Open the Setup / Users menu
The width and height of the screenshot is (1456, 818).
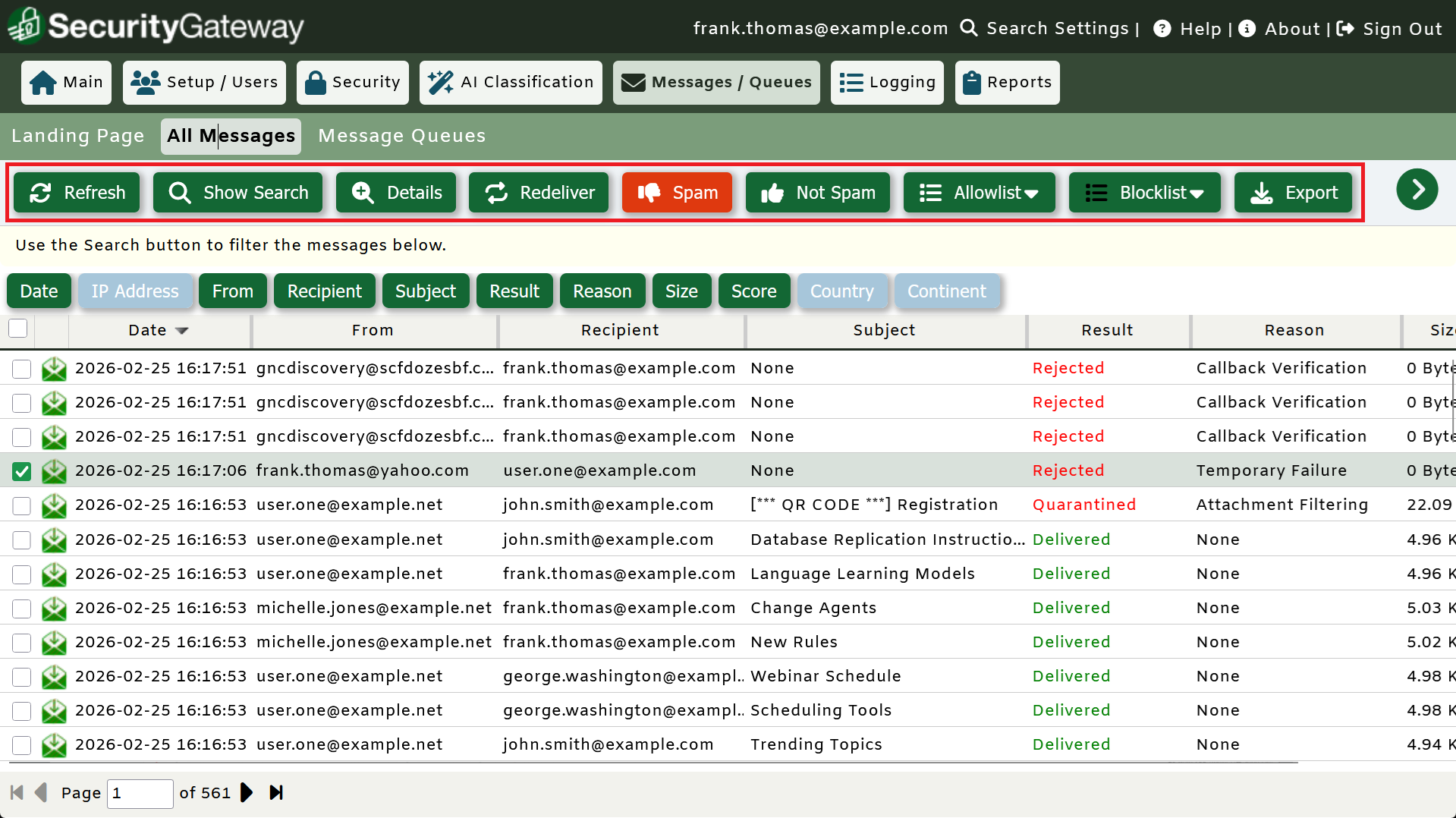204,82
